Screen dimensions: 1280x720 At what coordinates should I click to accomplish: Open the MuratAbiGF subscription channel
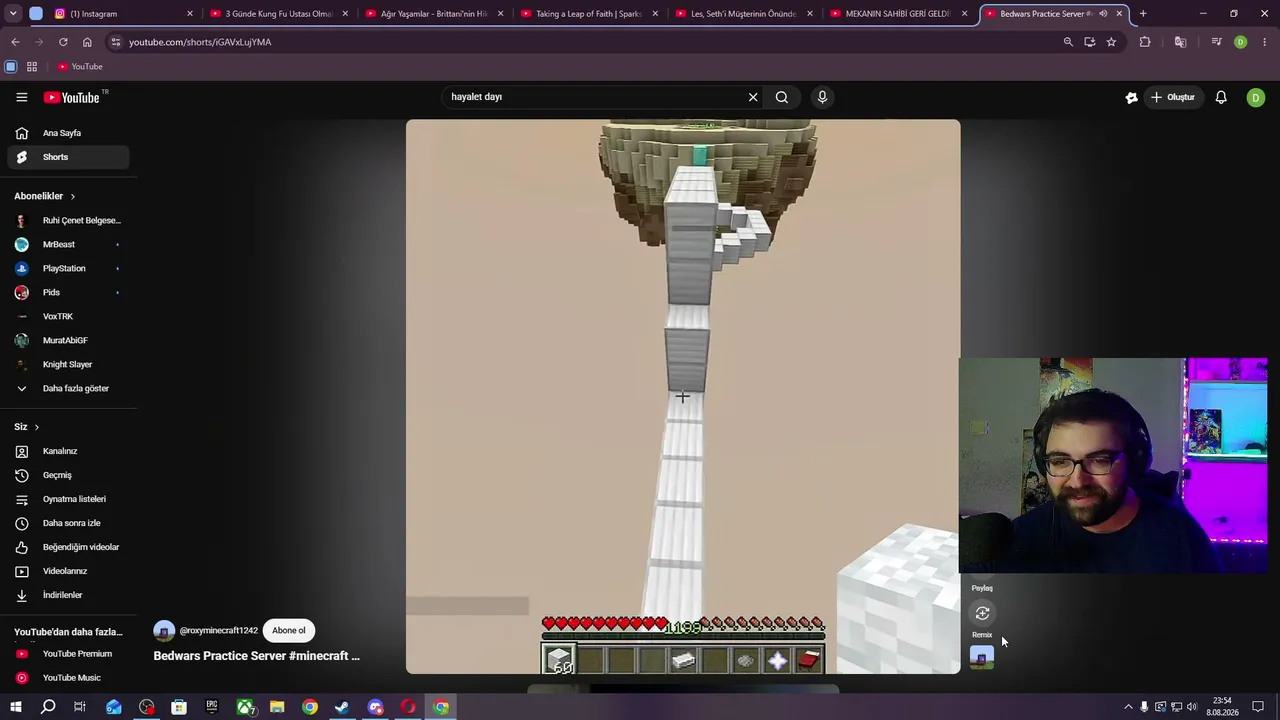[x=69, y=340]
